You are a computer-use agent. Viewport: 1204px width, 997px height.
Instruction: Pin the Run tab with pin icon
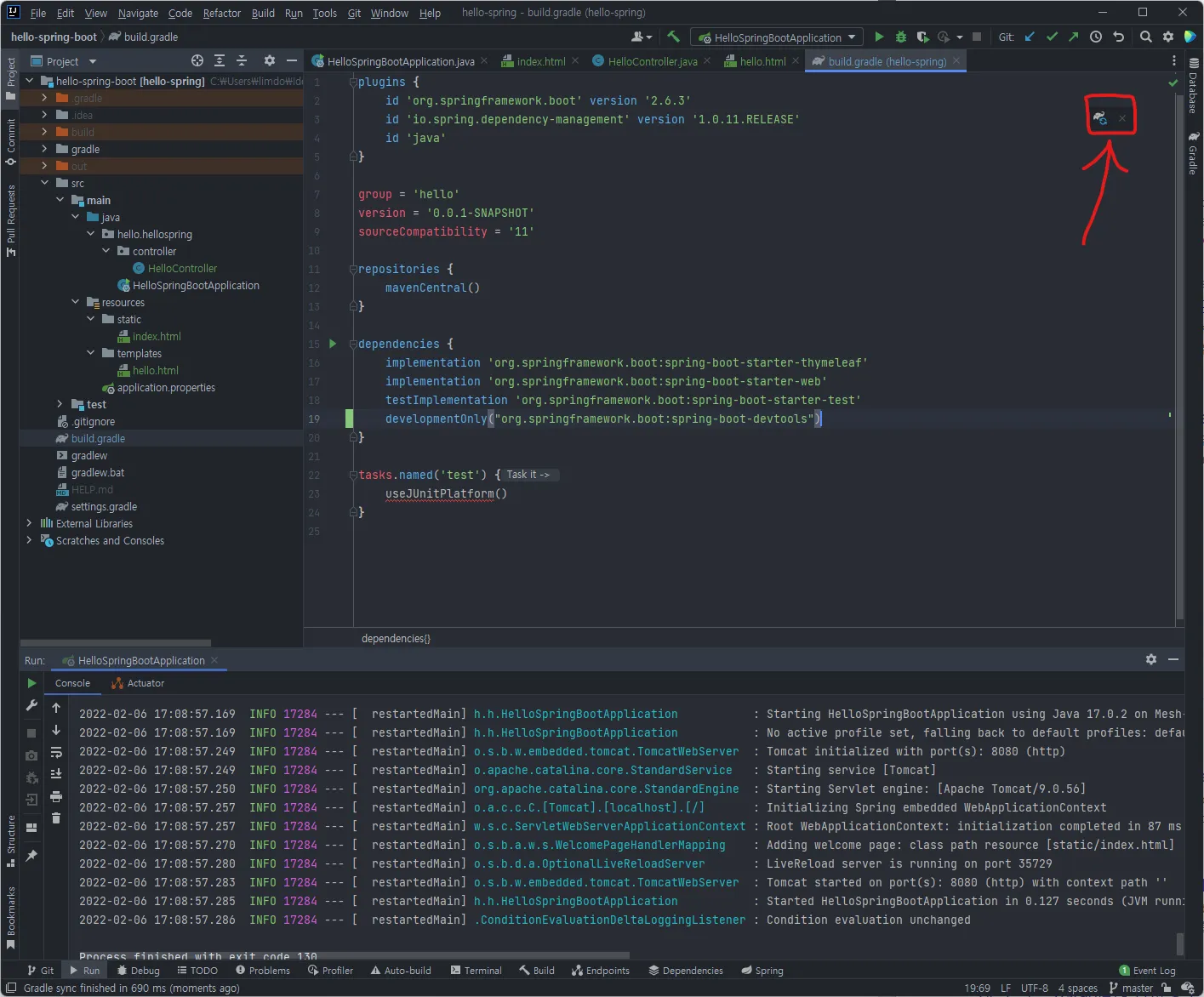pyautogui.click(x=31, y=855)
